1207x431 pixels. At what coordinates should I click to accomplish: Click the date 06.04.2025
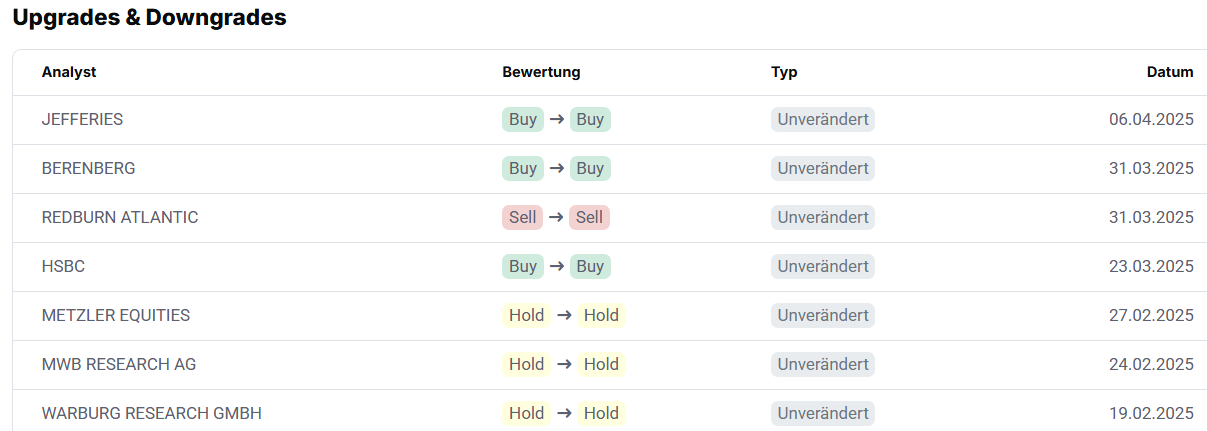click(x=1151, y=119)
